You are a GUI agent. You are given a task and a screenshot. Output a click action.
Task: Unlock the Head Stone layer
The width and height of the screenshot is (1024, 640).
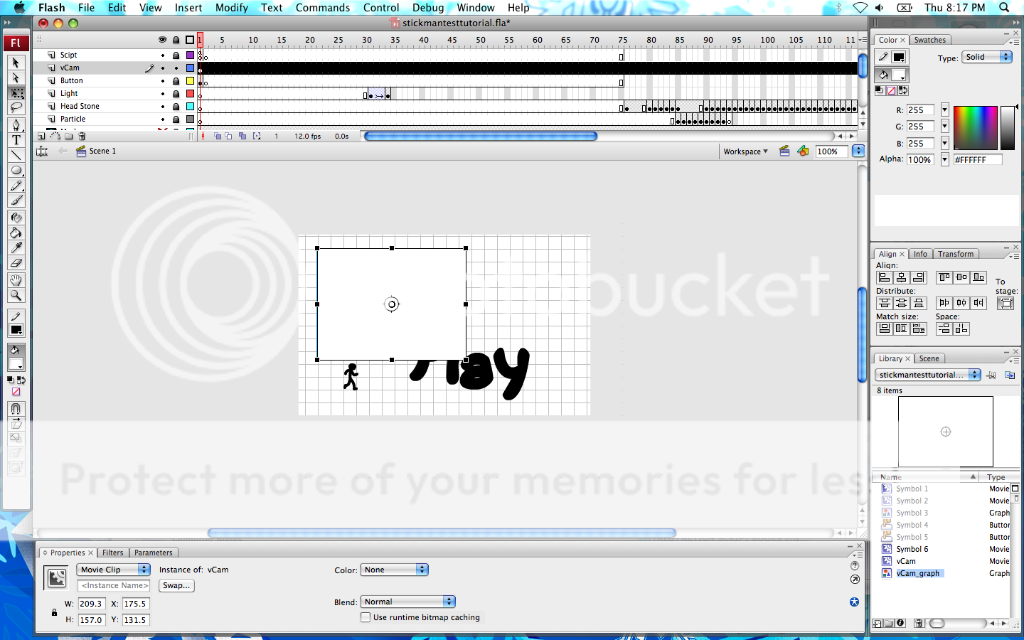coord(177,106)
